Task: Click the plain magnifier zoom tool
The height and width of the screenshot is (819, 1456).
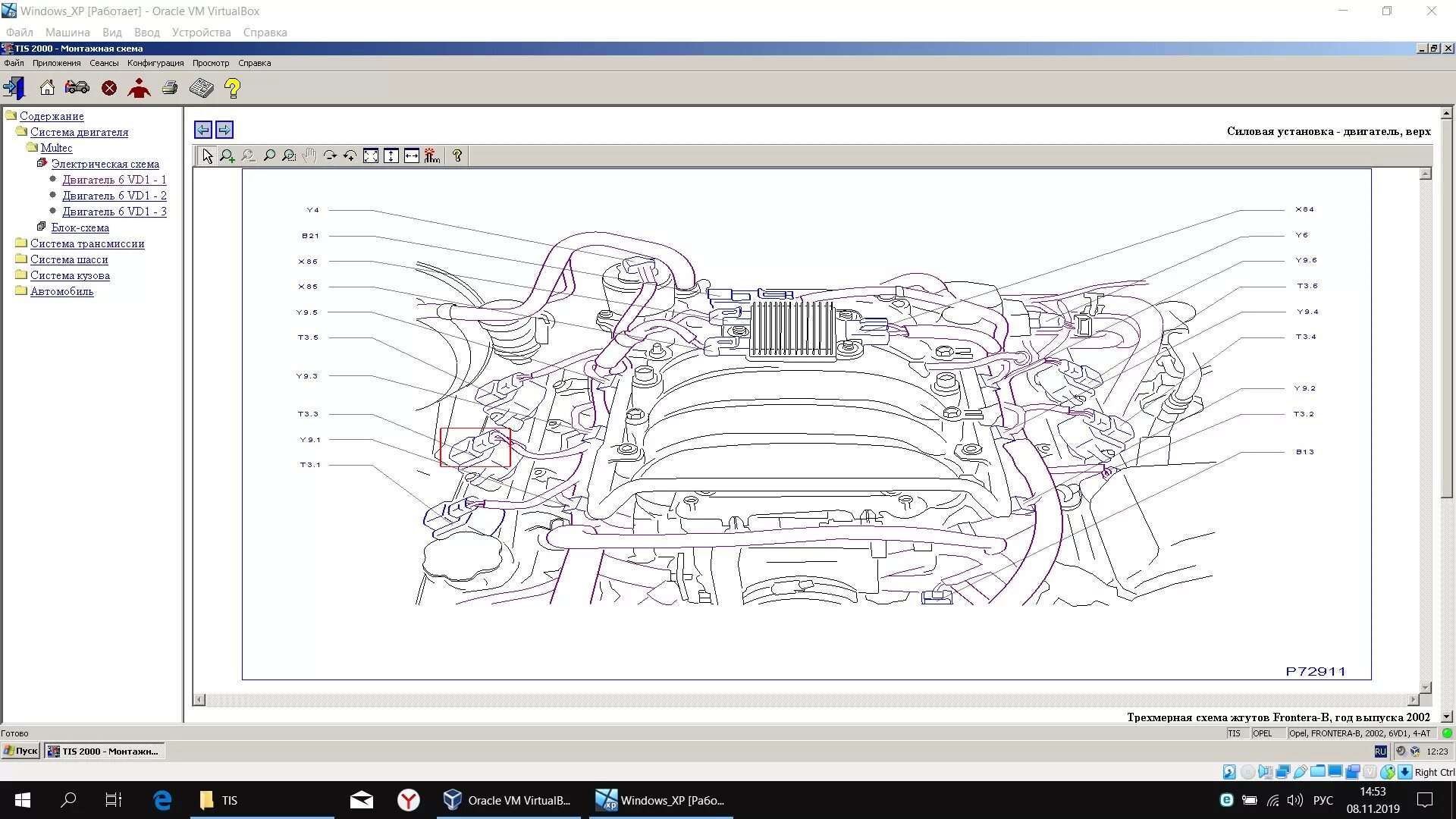Action: (x=268, y=155)
